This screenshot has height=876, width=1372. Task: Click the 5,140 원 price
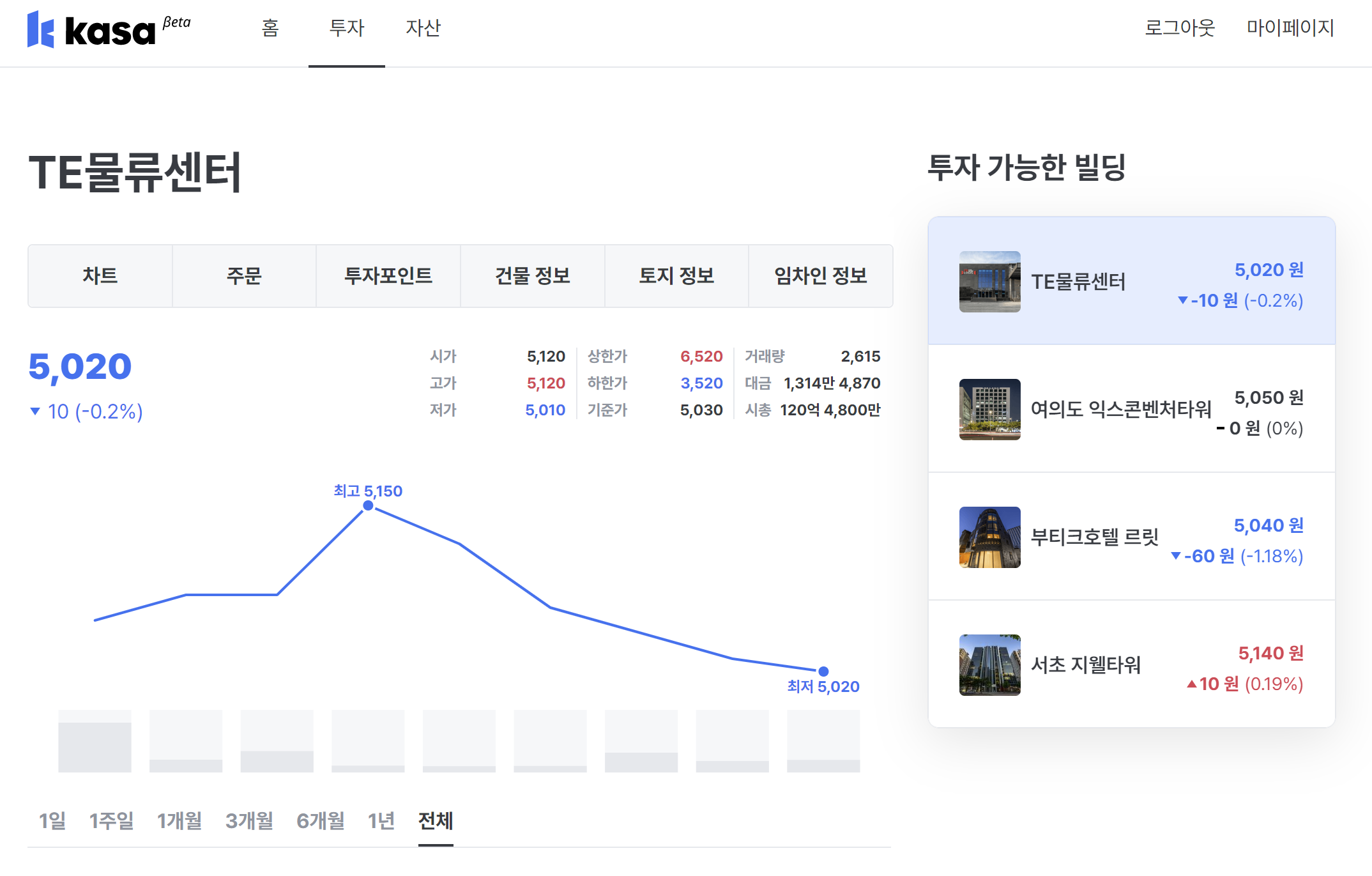click(x=1271, y=653)
